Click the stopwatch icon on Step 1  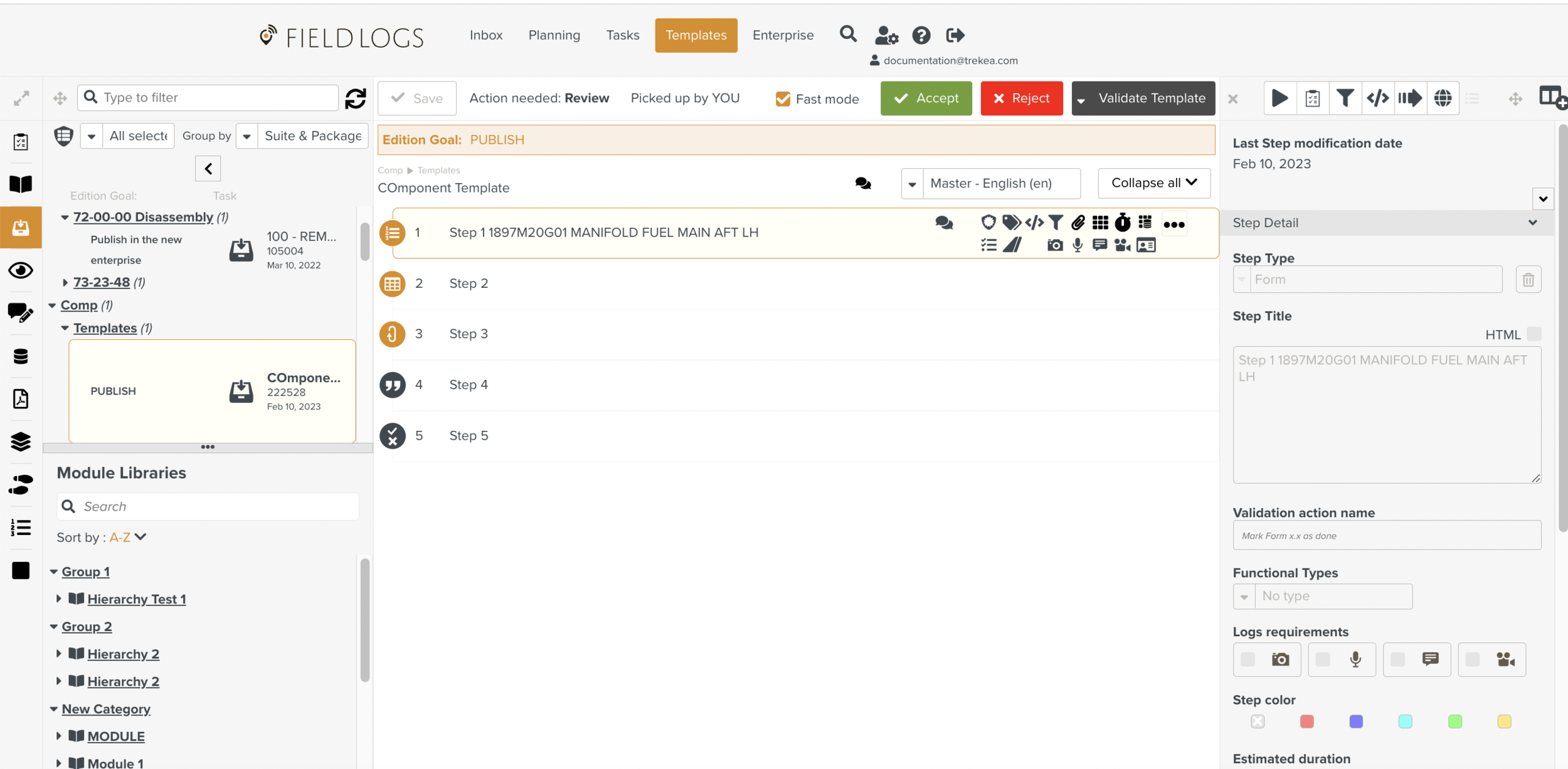1122,223
